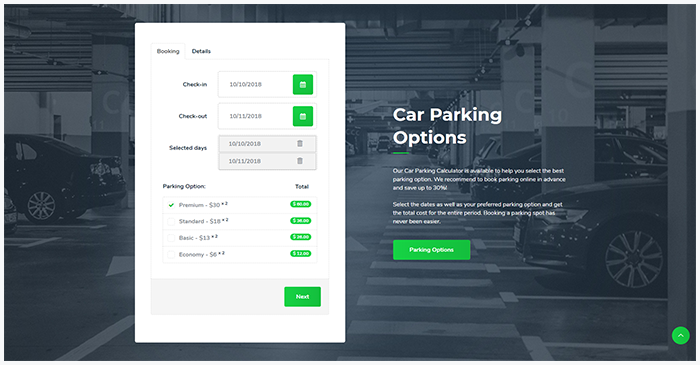This screenshot has width=700, height=365.
Task: Click the $26.00 Basic total badge
Action: point(300,237)
